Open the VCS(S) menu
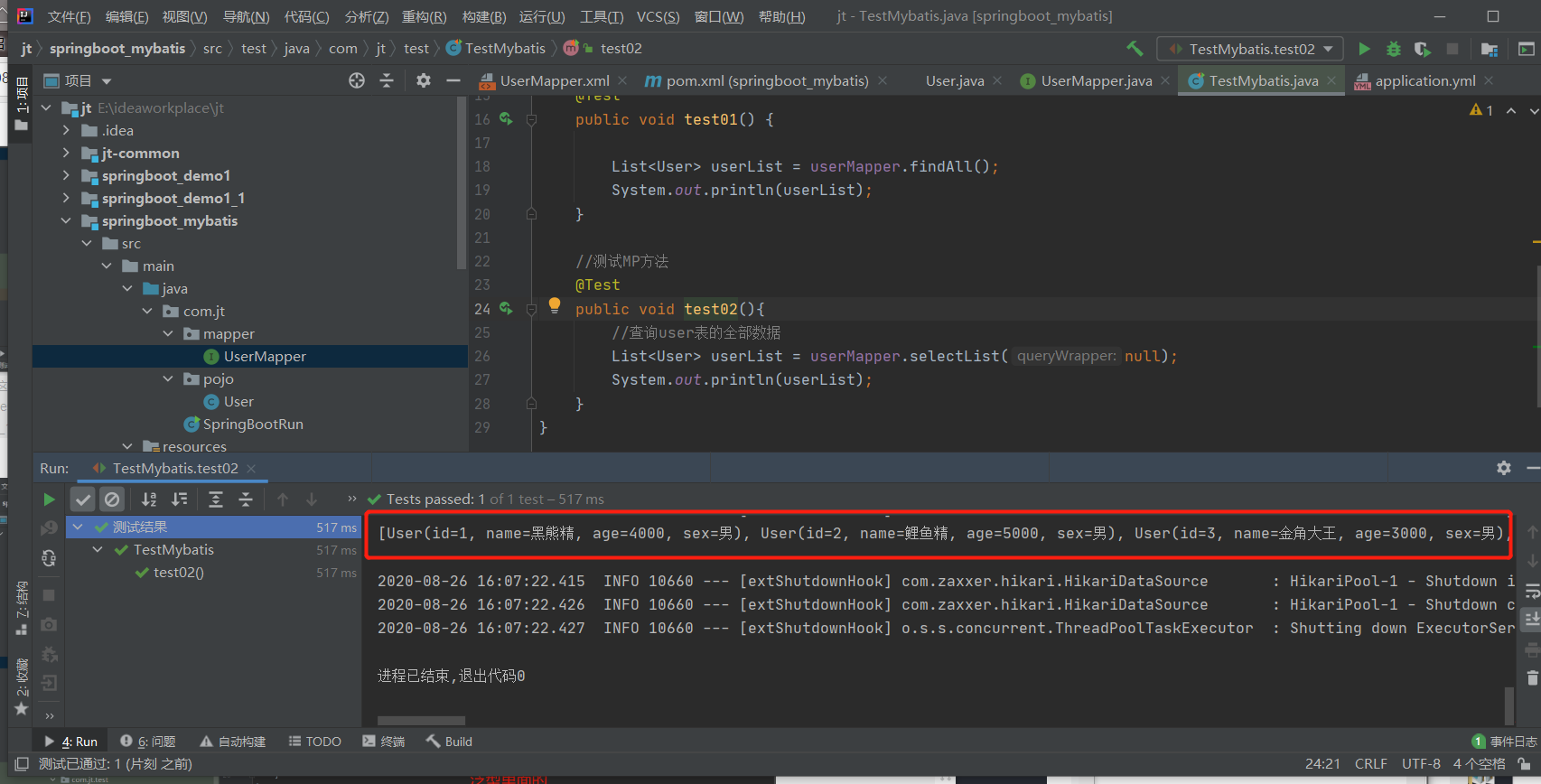Image resolution: width=1541 pixels, height=784 pixels. point(658,17)
